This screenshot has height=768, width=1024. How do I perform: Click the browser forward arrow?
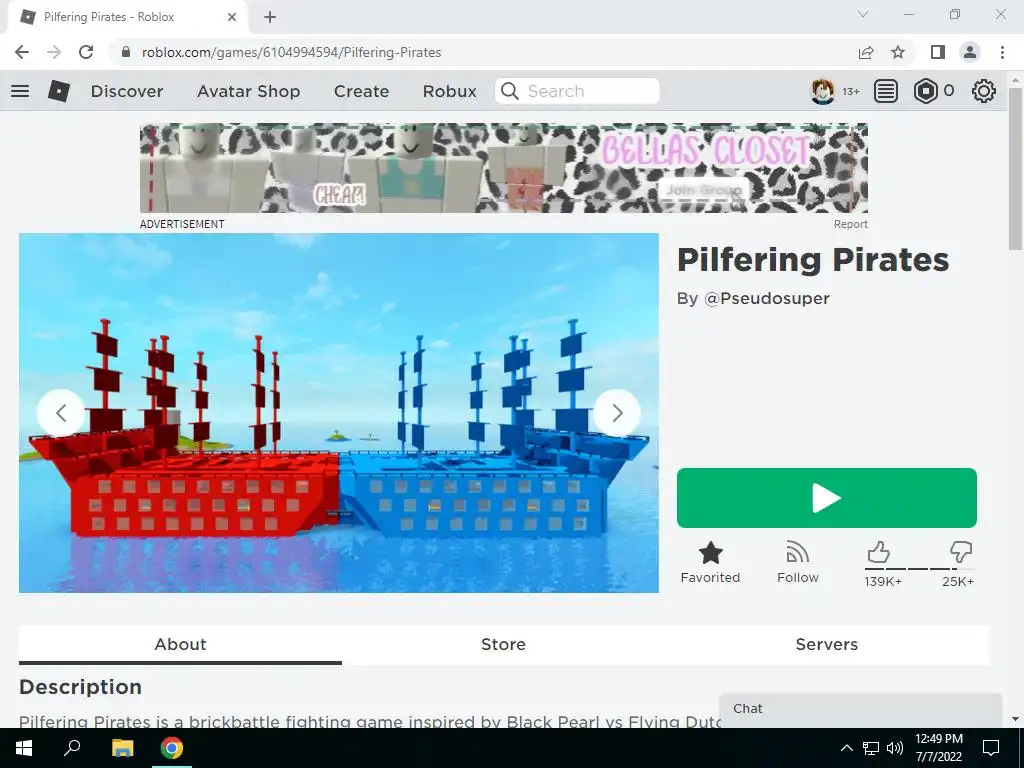pyautogui.click(x=54, y=52)
